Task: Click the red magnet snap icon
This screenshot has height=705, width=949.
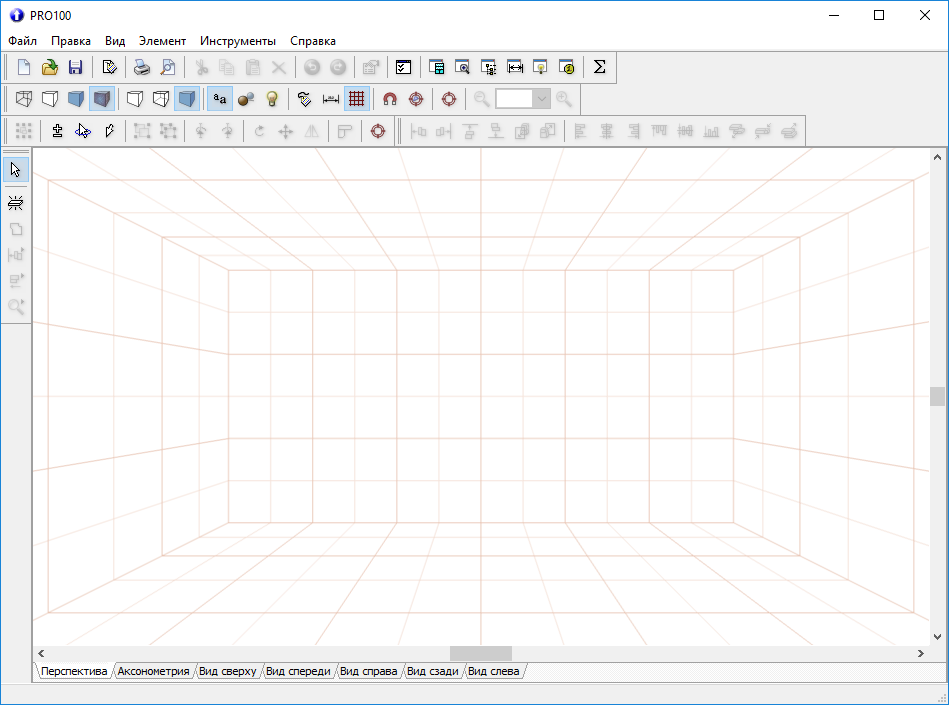Action: pyautogui.click(x=390, y=99)
